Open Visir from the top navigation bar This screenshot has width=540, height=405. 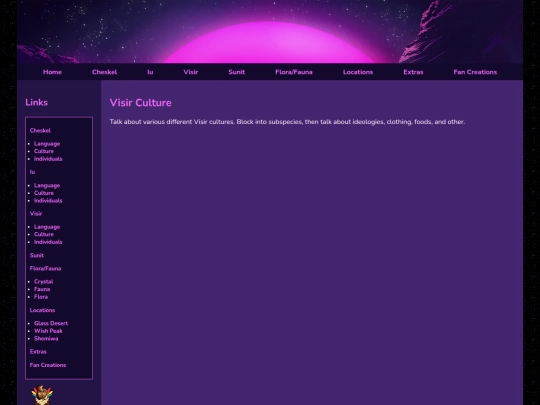(191, 72)
